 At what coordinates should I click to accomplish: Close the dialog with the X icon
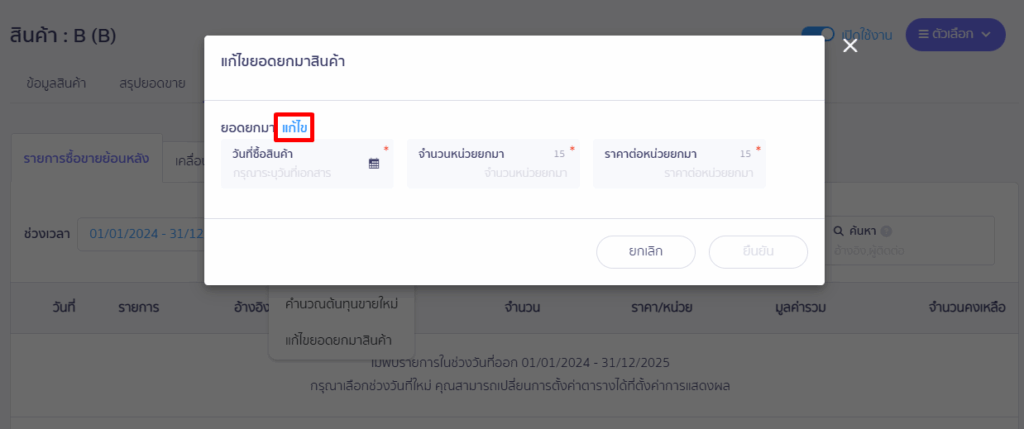click(x=850, y=46)
